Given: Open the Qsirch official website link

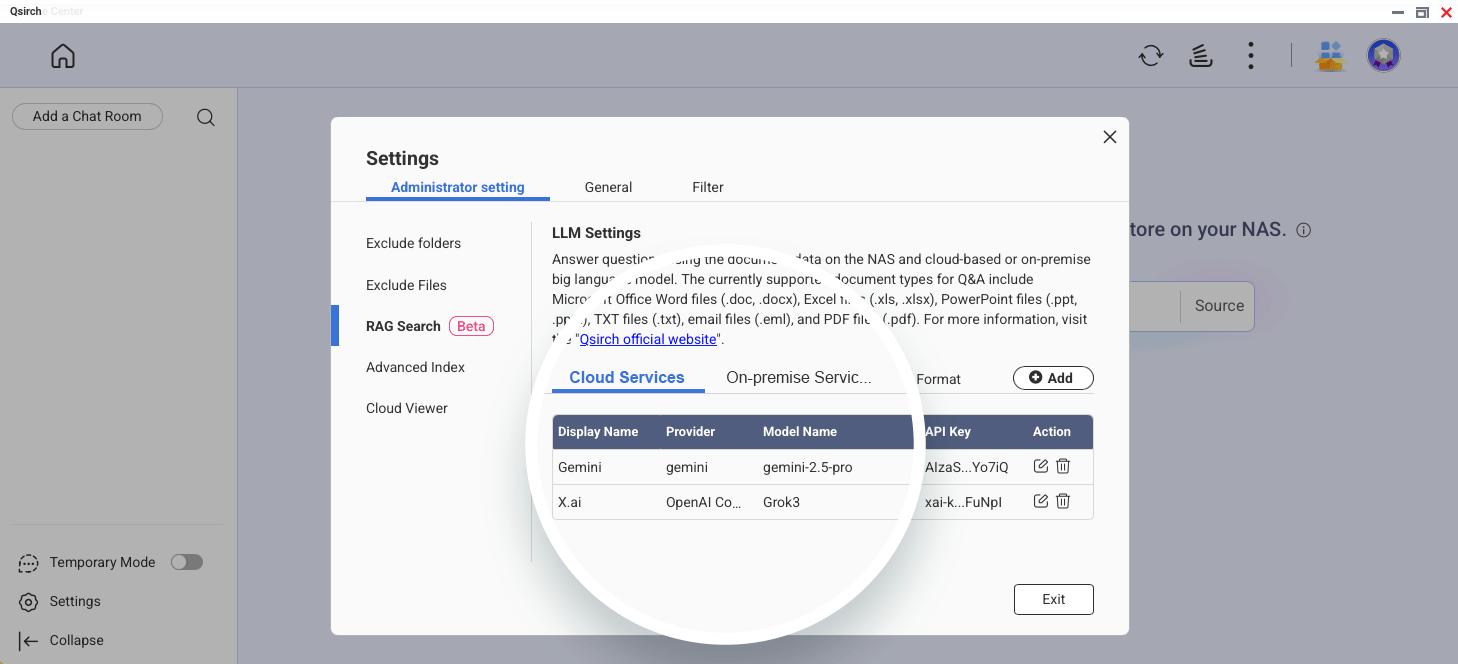Looking at the screenshot, I should click(648, 339).
